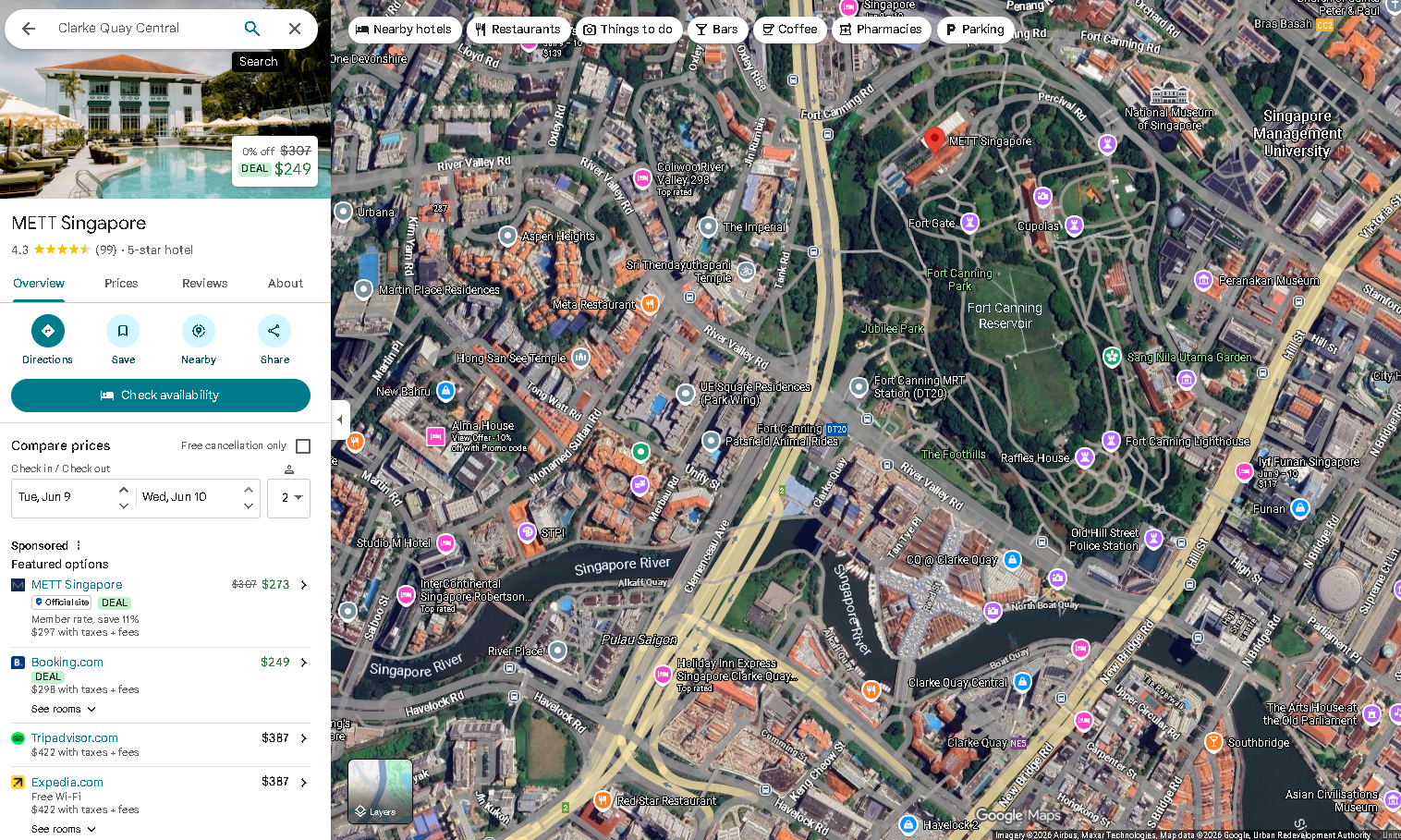Open the guests count dropdown
The width and height of the screenshot is (1401, 840).
[289, 498]
